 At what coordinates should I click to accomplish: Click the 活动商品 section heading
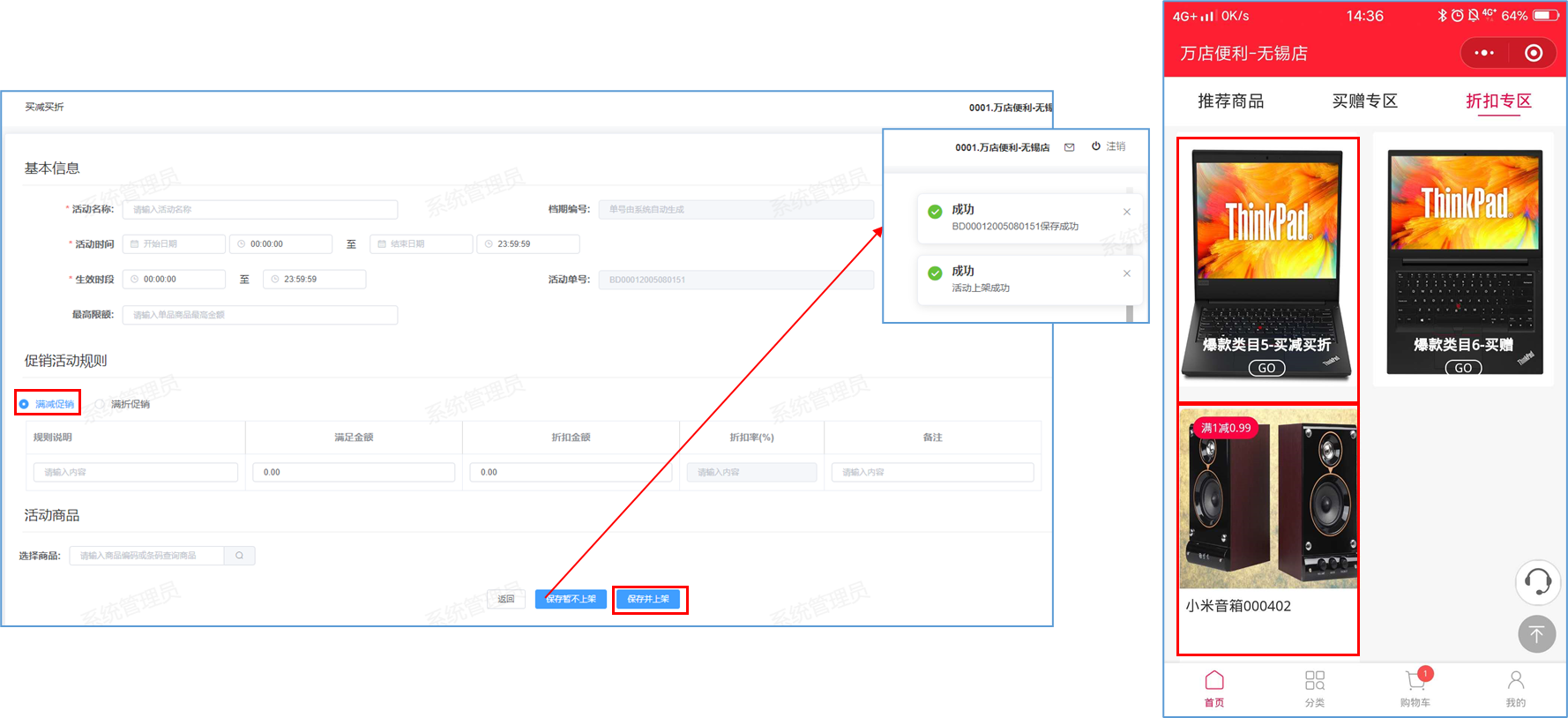(x=52, y=515)
